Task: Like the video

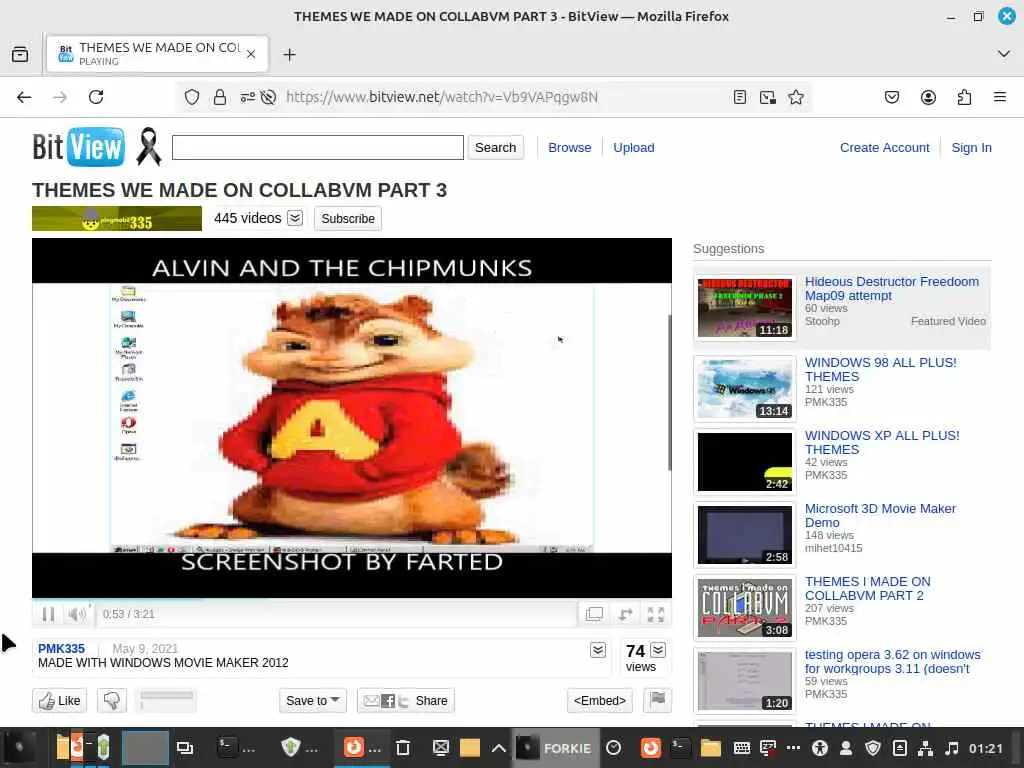Action: (x=59, y=701)
